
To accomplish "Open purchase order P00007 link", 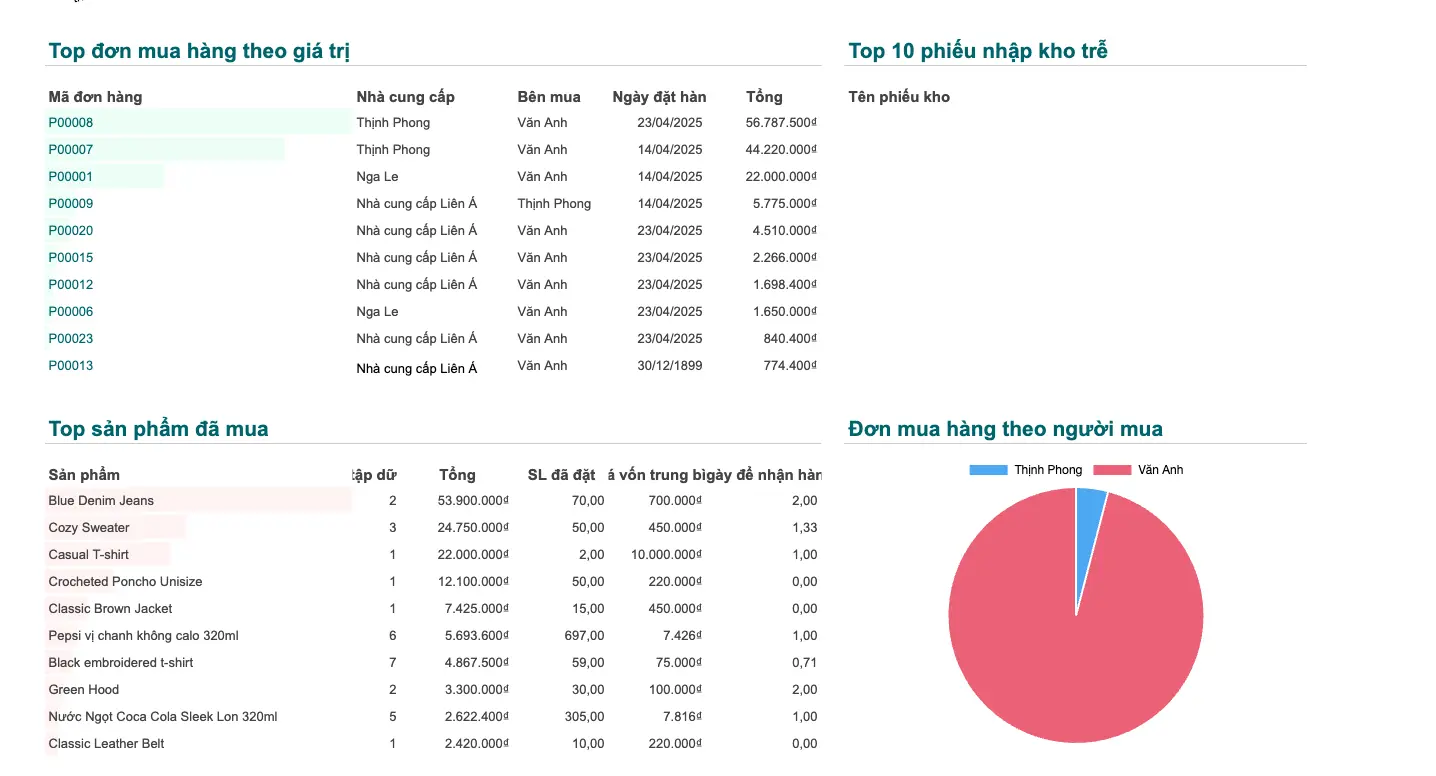I will point(71,150).
